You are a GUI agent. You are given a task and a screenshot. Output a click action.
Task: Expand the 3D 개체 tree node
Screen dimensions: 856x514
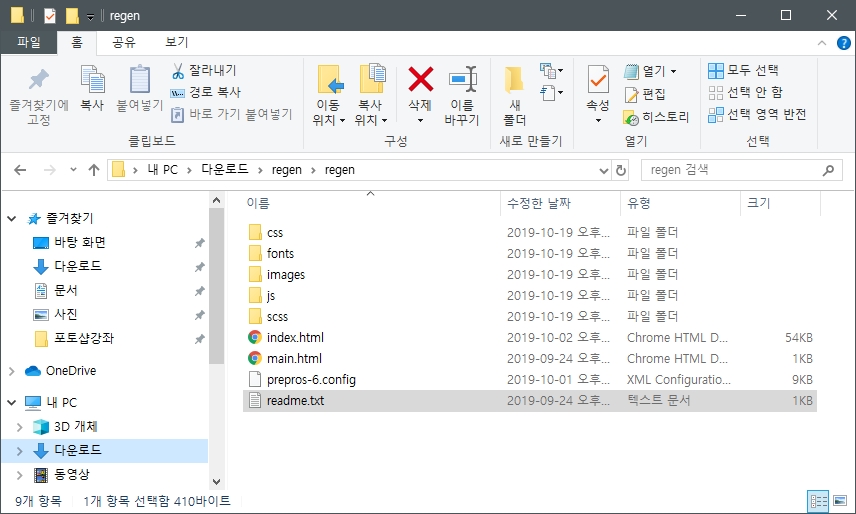pyautogui.click(x=20, y=427)
